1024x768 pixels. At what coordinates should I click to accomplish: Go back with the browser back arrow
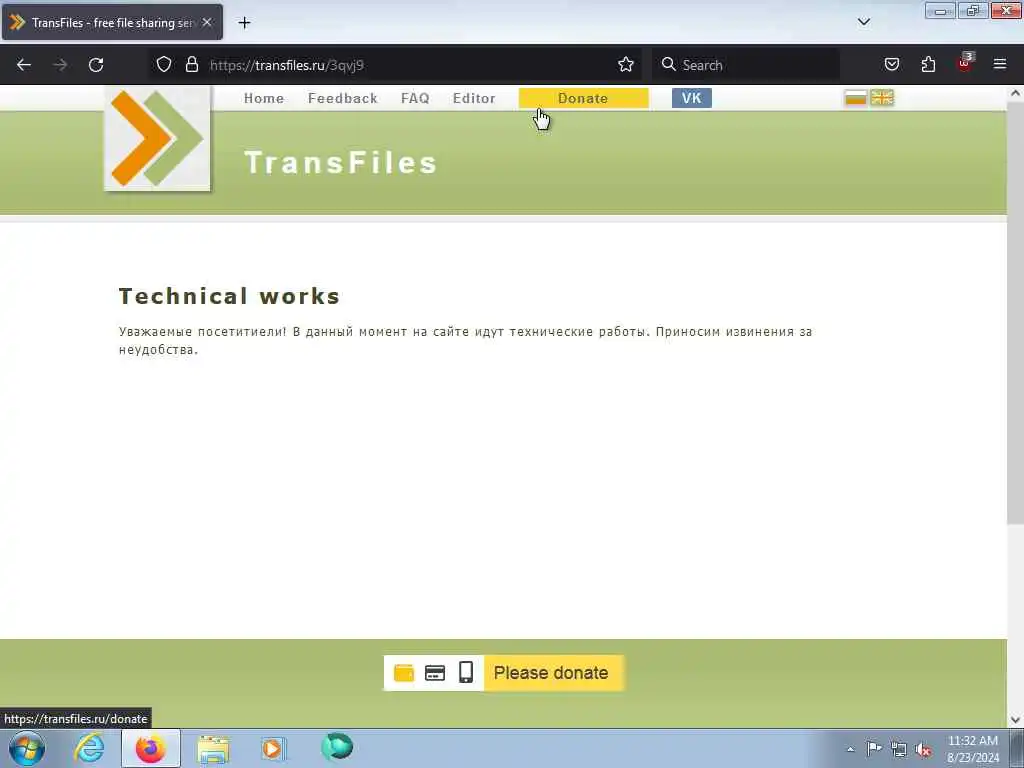coord(24,65)
